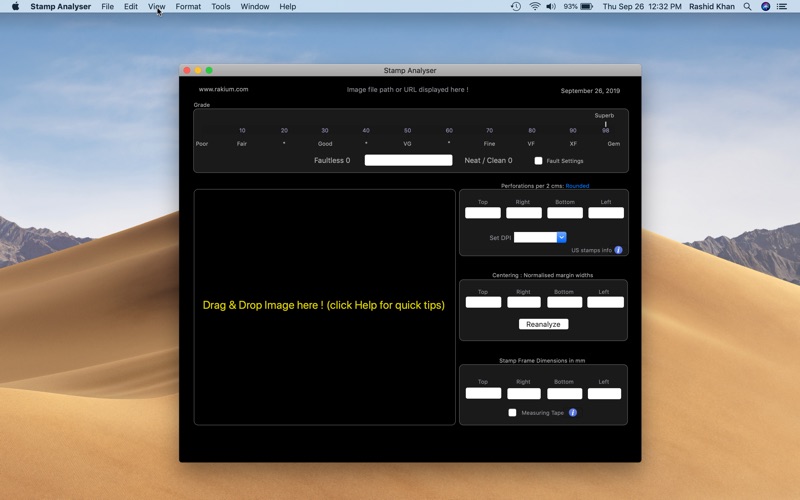Open Notification Center

click(x=782, y=7)
